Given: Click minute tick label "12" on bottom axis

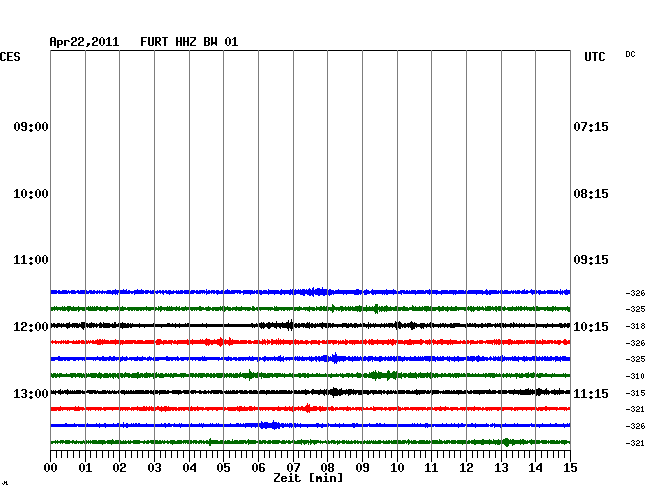Looking at the screenshot, I should [x=466, y=468].
